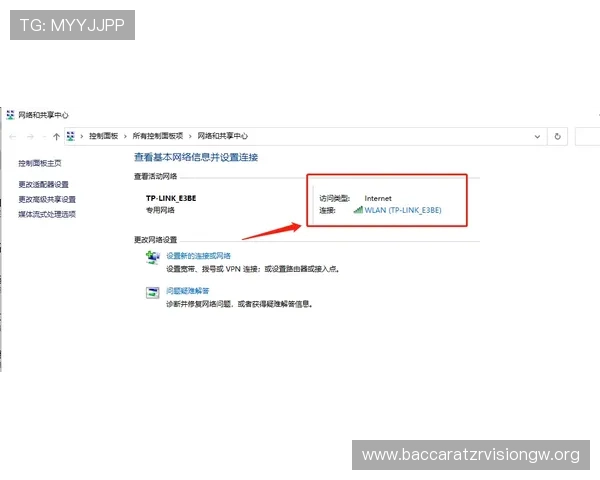Open 媒体流式处理选项 link
Screen dimensions: 600x480
tap(47, 214)
